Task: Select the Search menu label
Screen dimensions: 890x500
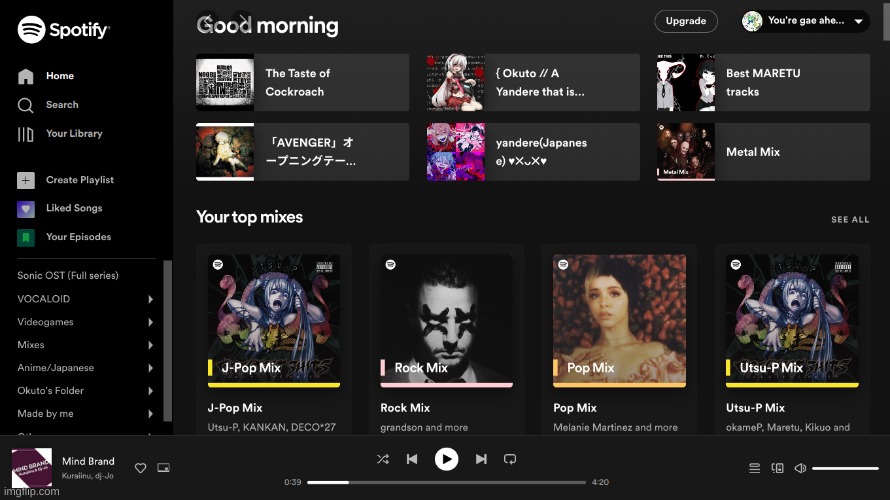Action: point(62,105)
